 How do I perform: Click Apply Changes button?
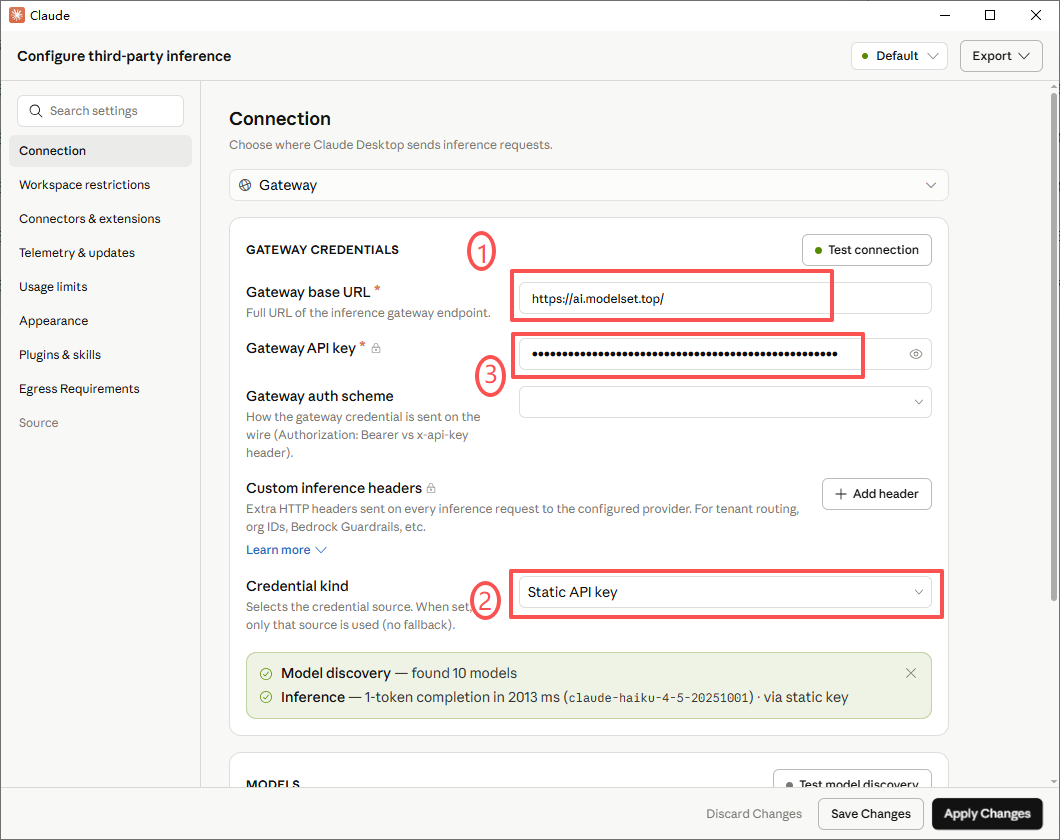(987, 814)
